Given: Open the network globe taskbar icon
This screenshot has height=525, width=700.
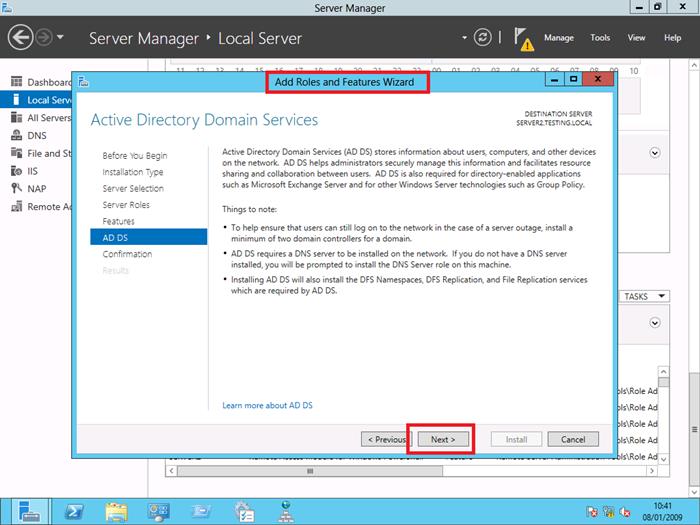Looking at the screenshot, I should pyautogui.click(x=286, y=512).
